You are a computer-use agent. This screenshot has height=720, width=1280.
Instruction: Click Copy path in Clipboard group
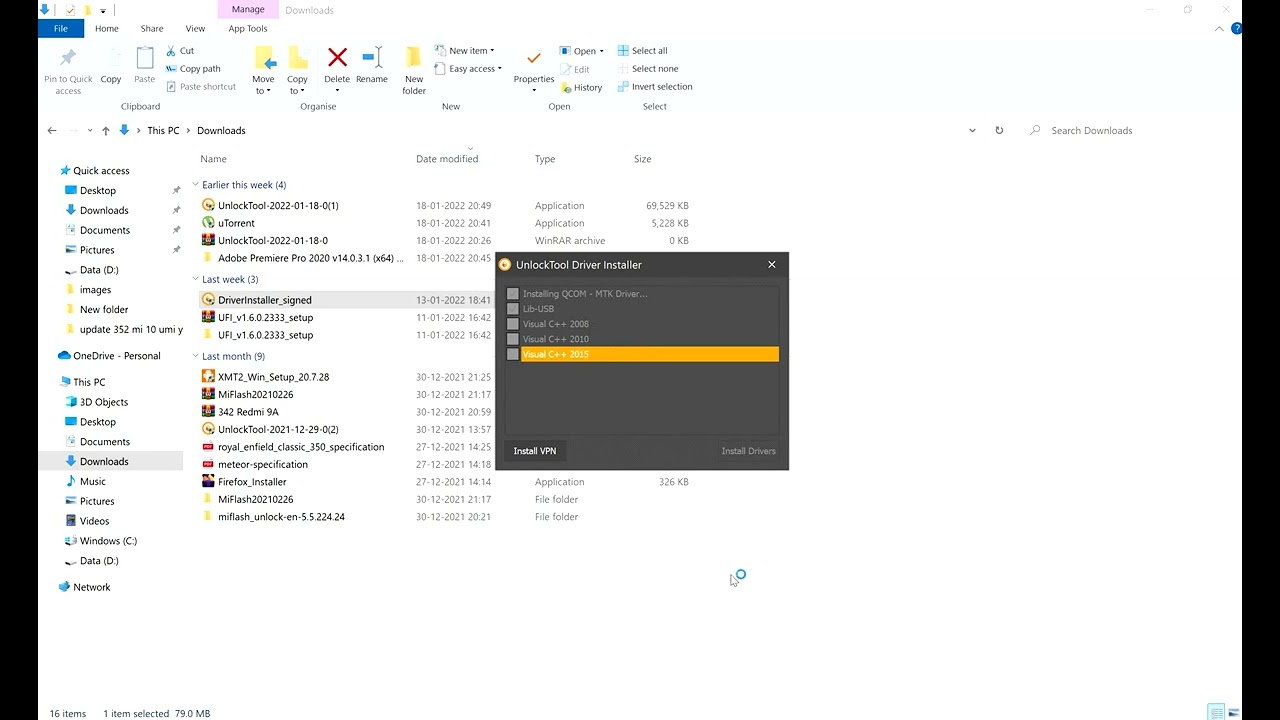coord(193,69)
